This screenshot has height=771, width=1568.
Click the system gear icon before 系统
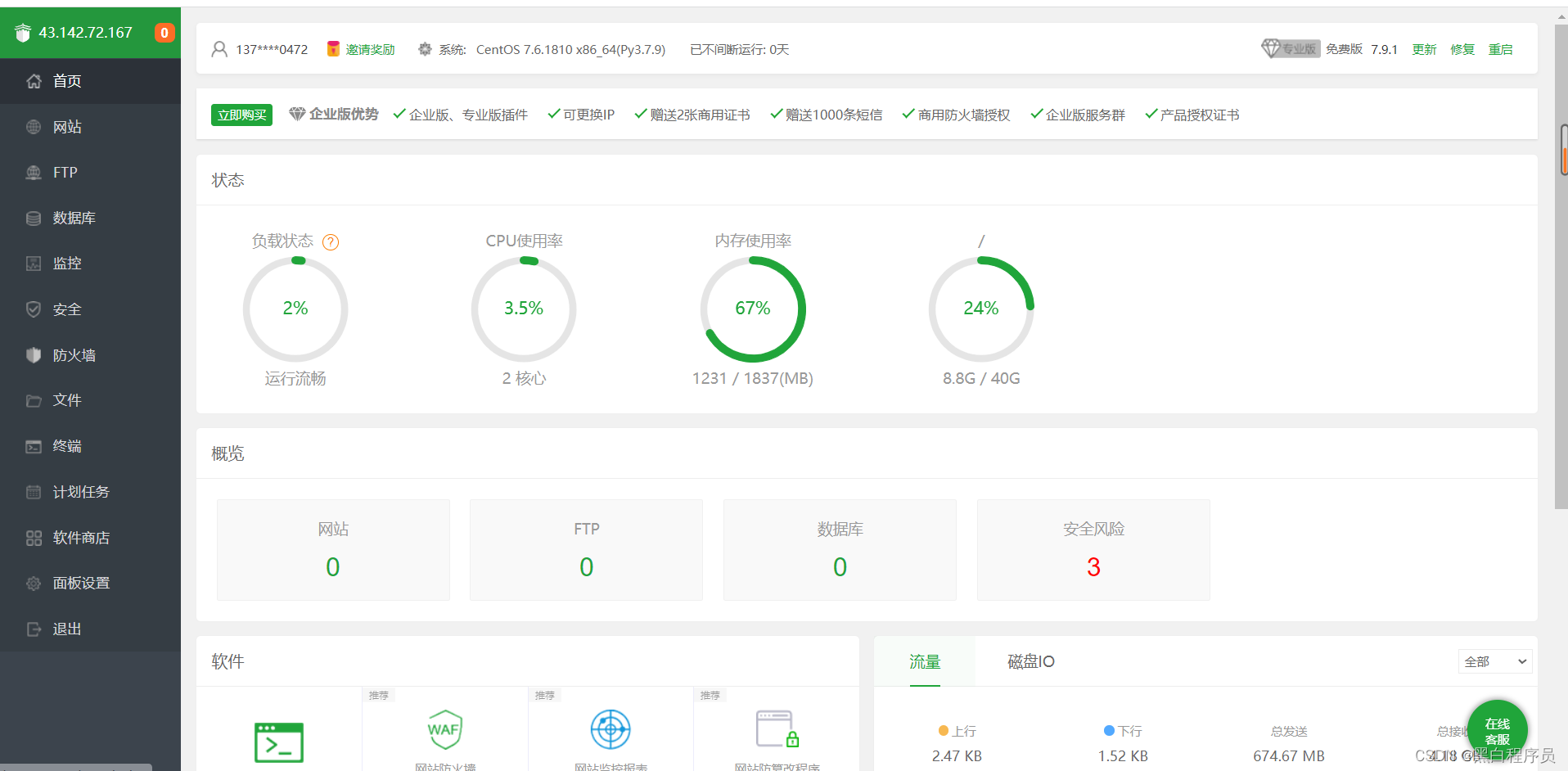point(425,49)
